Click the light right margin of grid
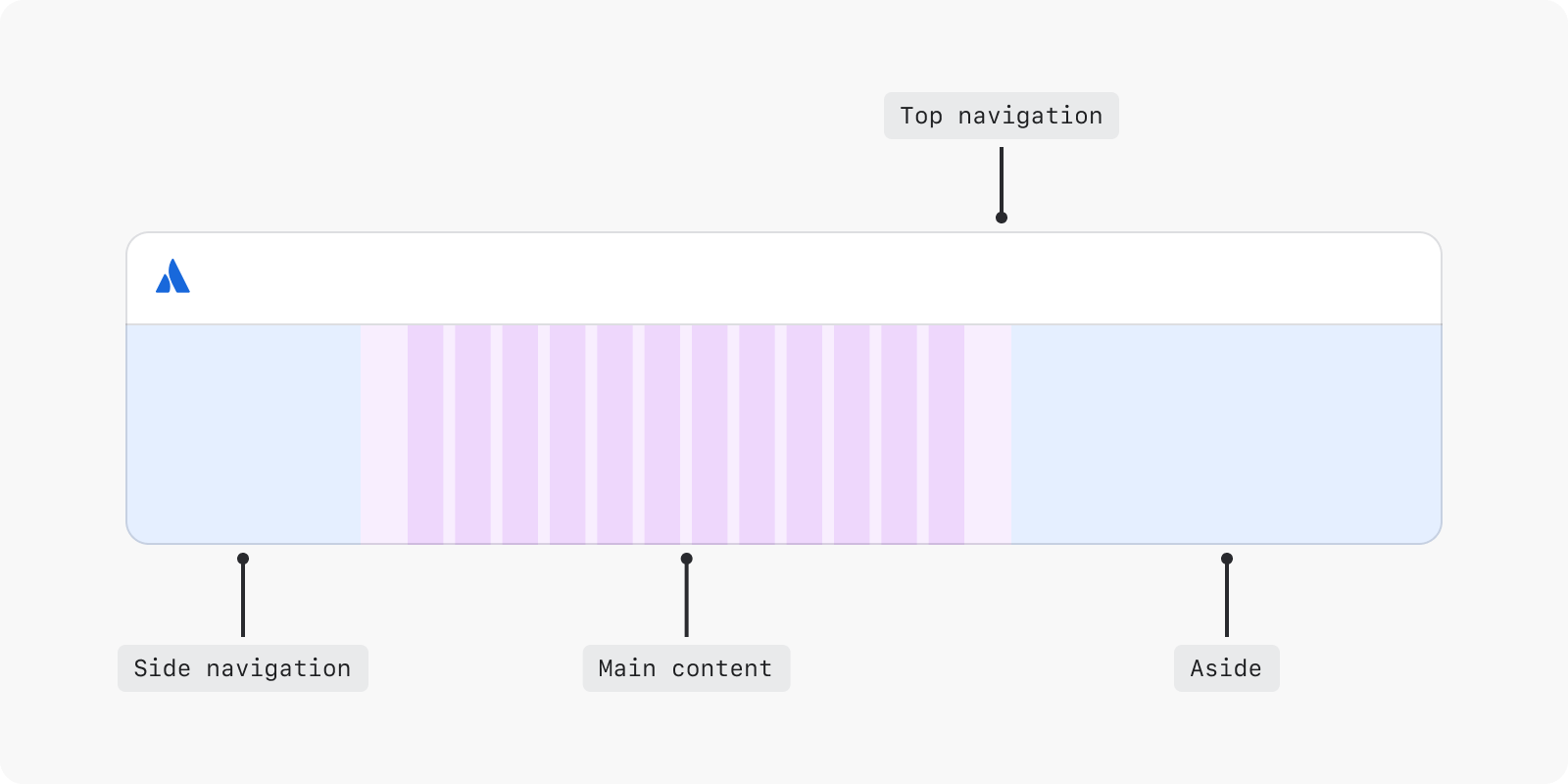This screenshot has height=784, width=1568. click(x=988, y=433)
